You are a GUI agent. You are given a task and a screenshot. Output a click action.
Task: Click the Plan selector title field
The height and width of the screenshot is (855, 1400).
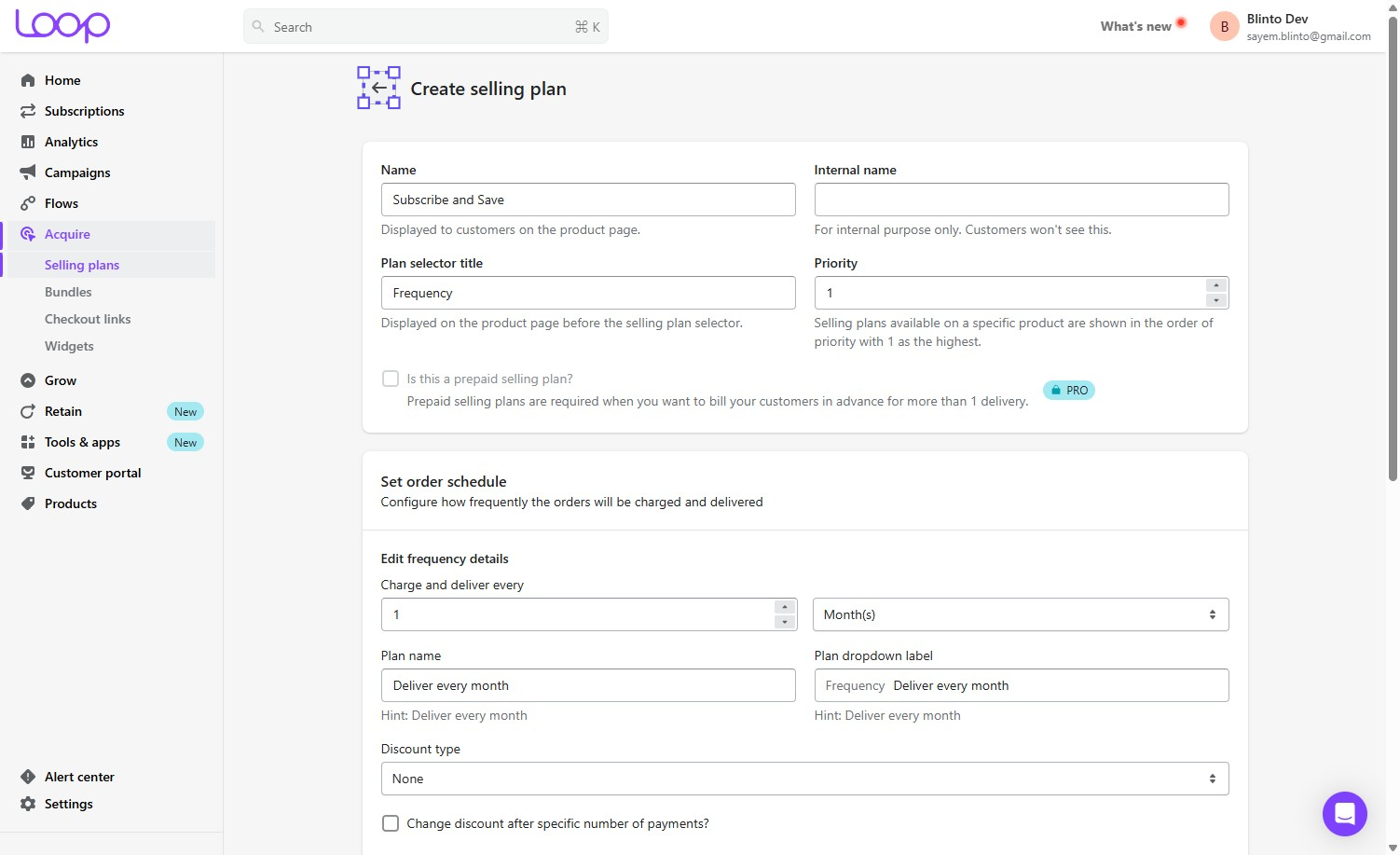coord(588,293)
